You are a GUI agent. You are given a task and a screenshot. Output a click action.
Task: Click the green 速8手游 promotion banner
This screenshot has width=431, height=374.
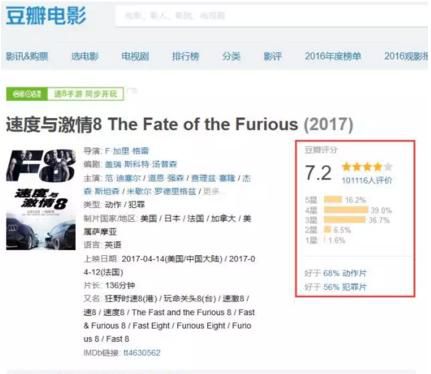[x=65, y=94]
